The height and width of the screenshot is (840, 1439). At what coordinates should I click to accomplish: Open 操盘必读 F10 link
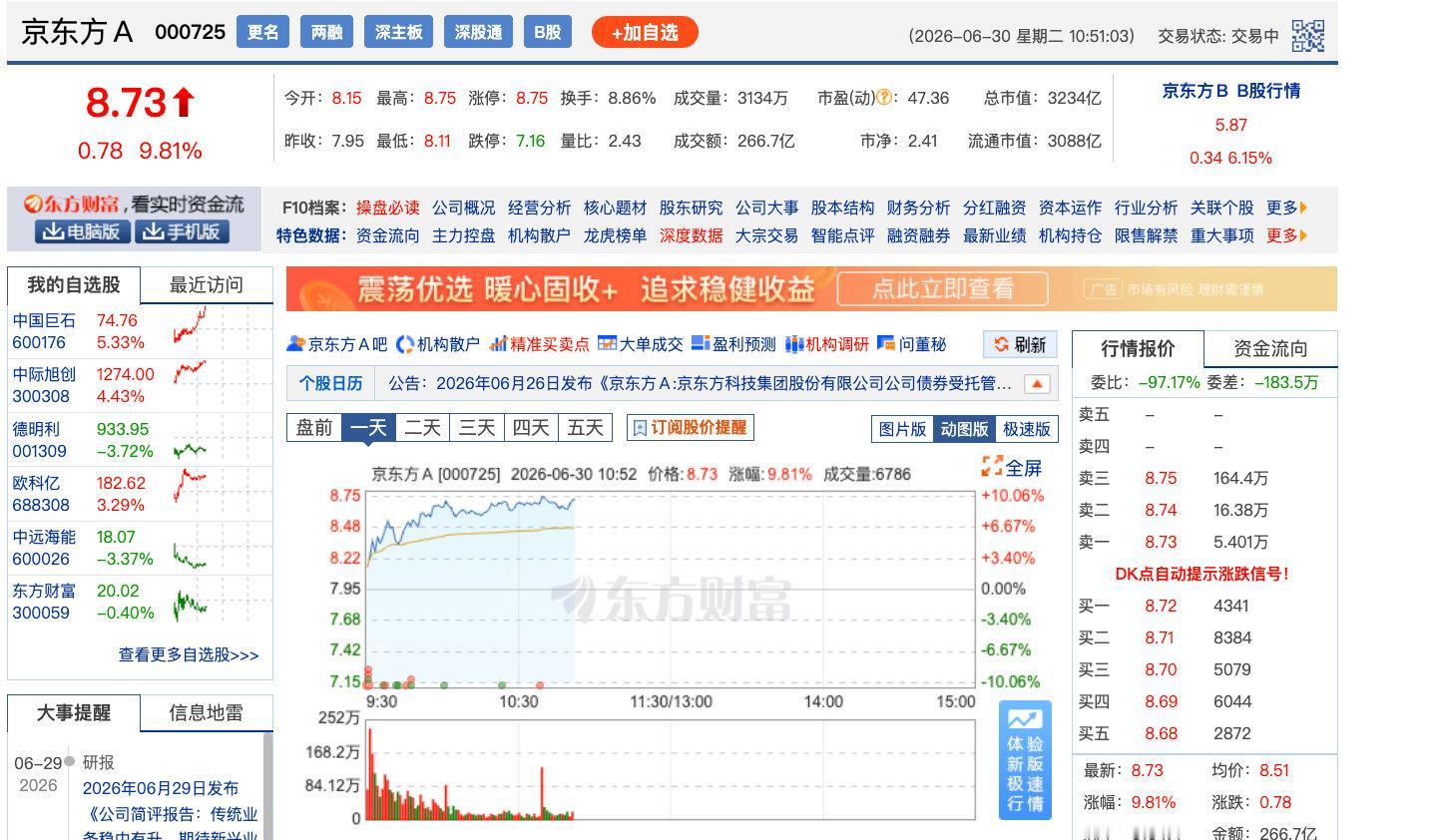(x=387, y=208)
